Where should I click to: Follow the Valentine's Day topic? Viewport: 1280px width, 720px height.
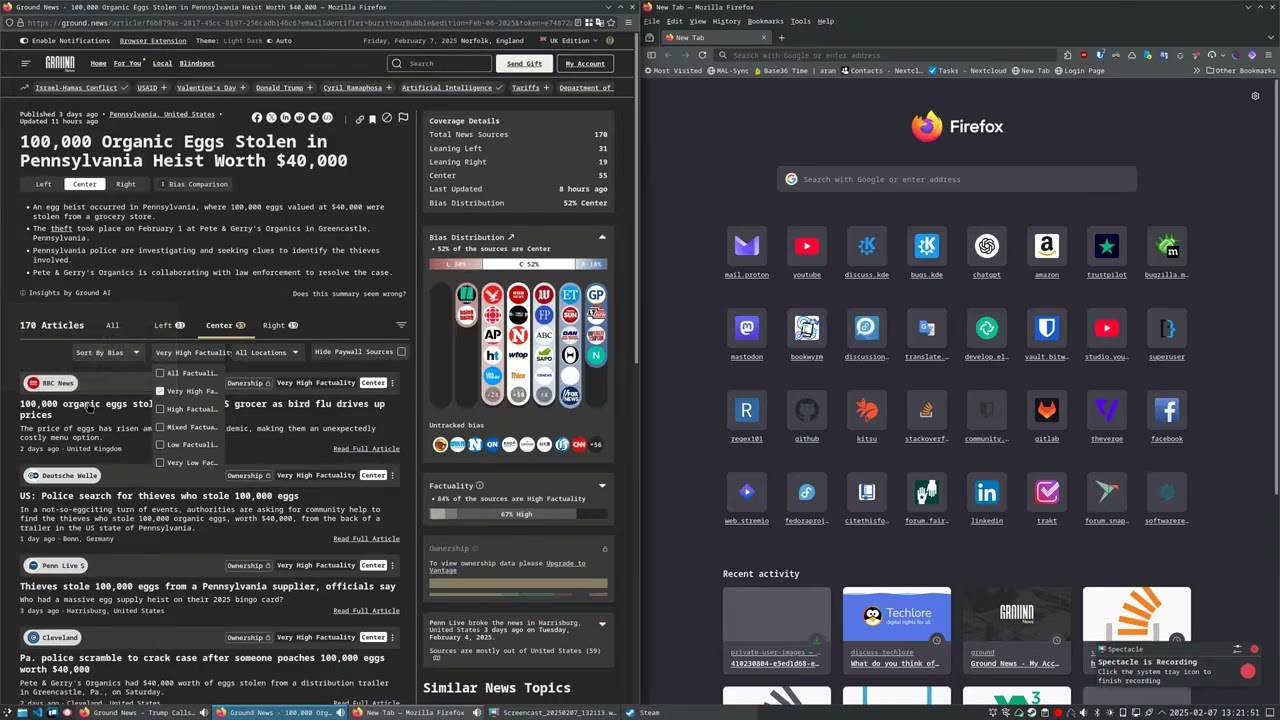click(243, 88)
